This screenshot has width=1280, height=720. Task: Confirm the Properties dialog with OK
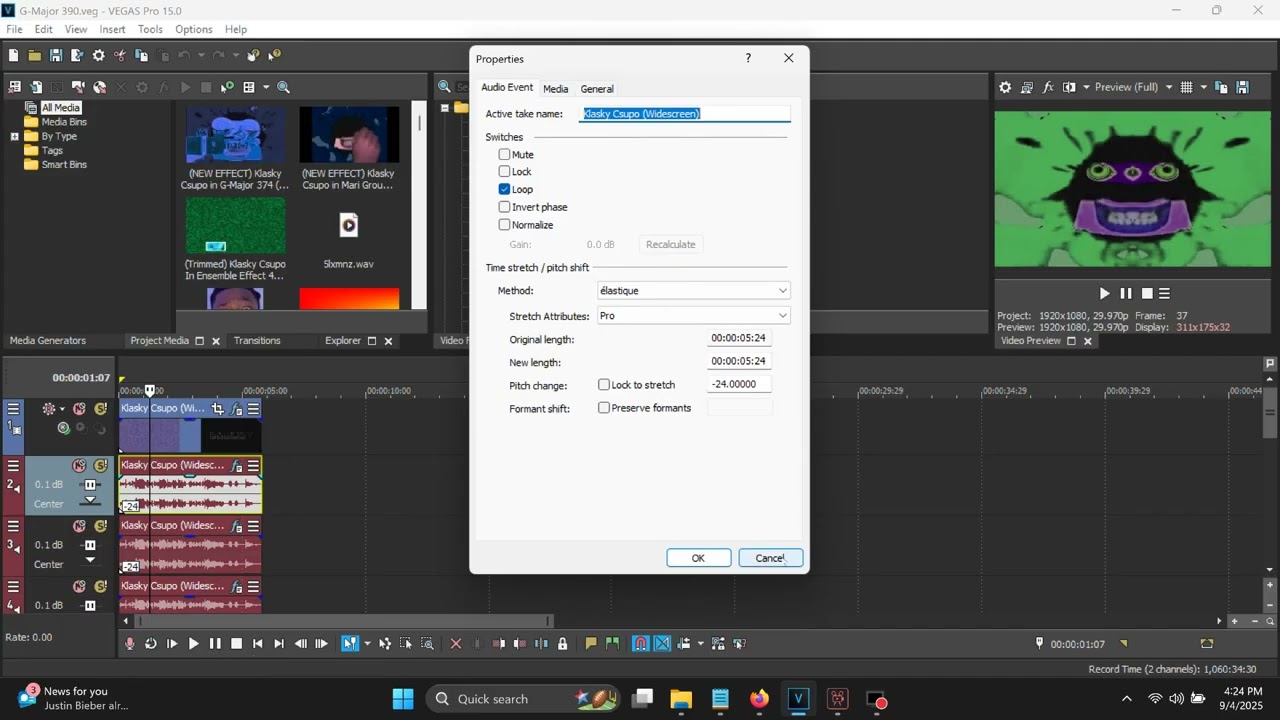(698, 558)
